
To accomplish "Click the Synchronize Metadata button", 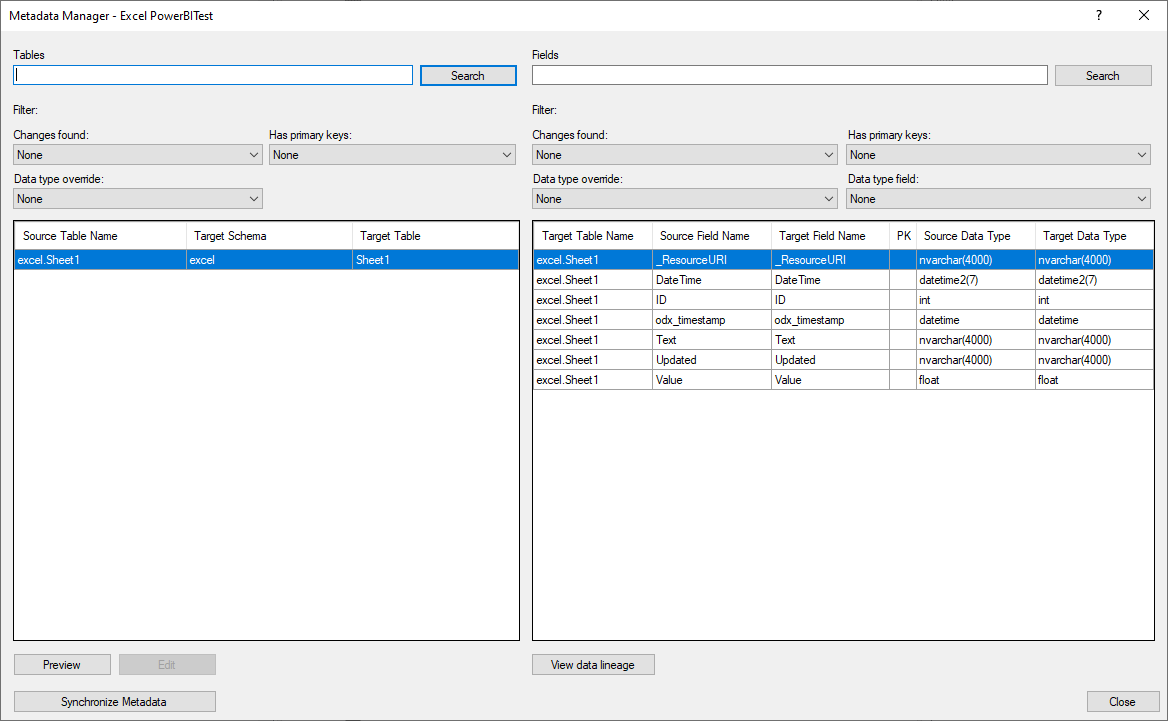I will click(114, 702).
